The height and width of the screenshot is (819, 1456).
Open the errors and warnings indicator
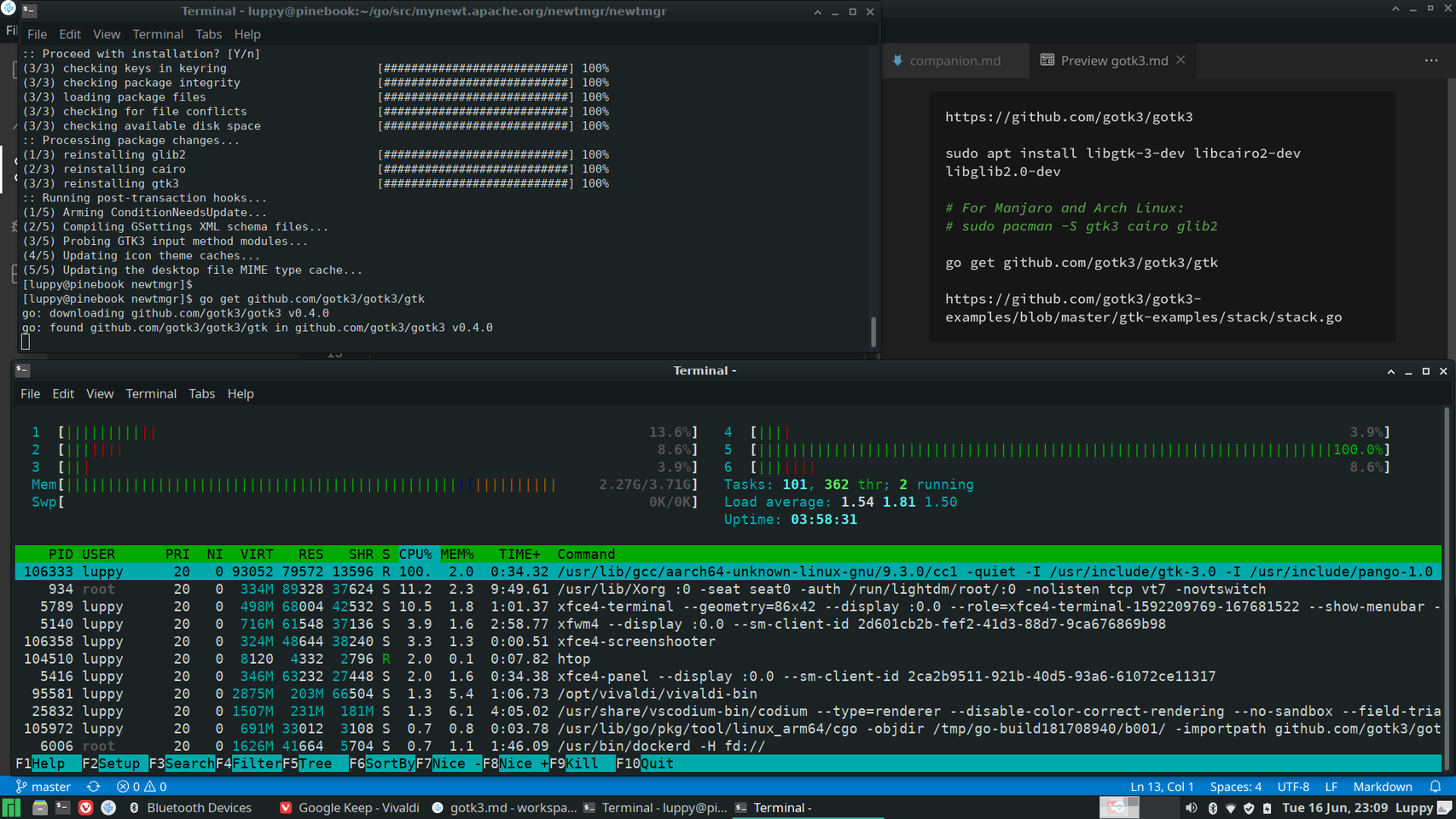142,787
